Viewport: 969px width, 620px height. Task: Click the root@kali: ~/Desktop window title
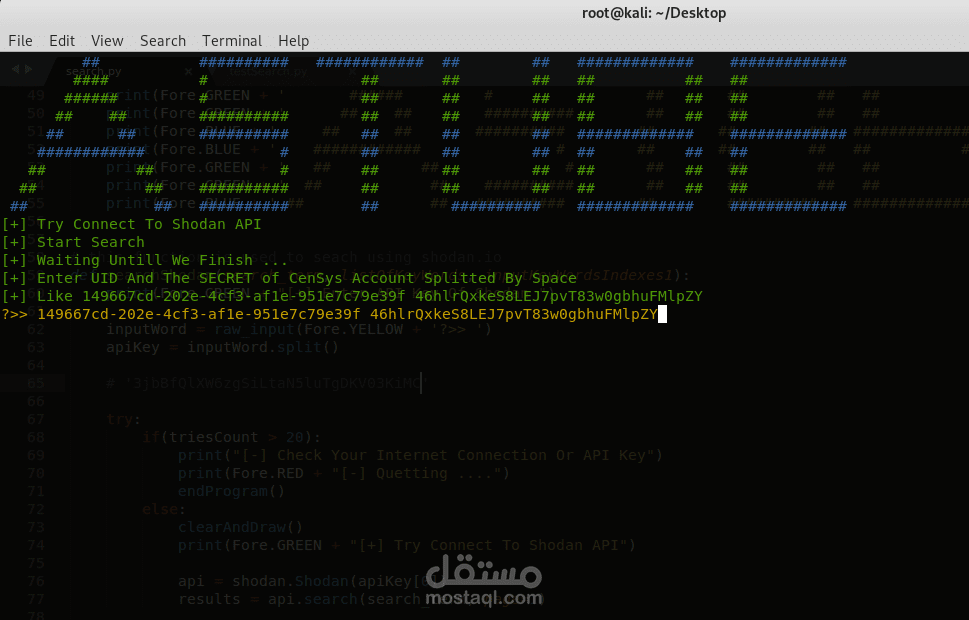click(x=654, y=13)
